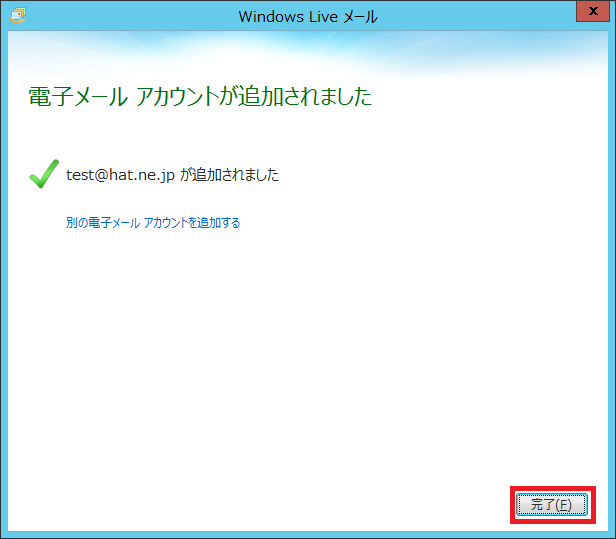Click the green checkmark success icon
Screen dimensions: 616x539
pos(44,174)
